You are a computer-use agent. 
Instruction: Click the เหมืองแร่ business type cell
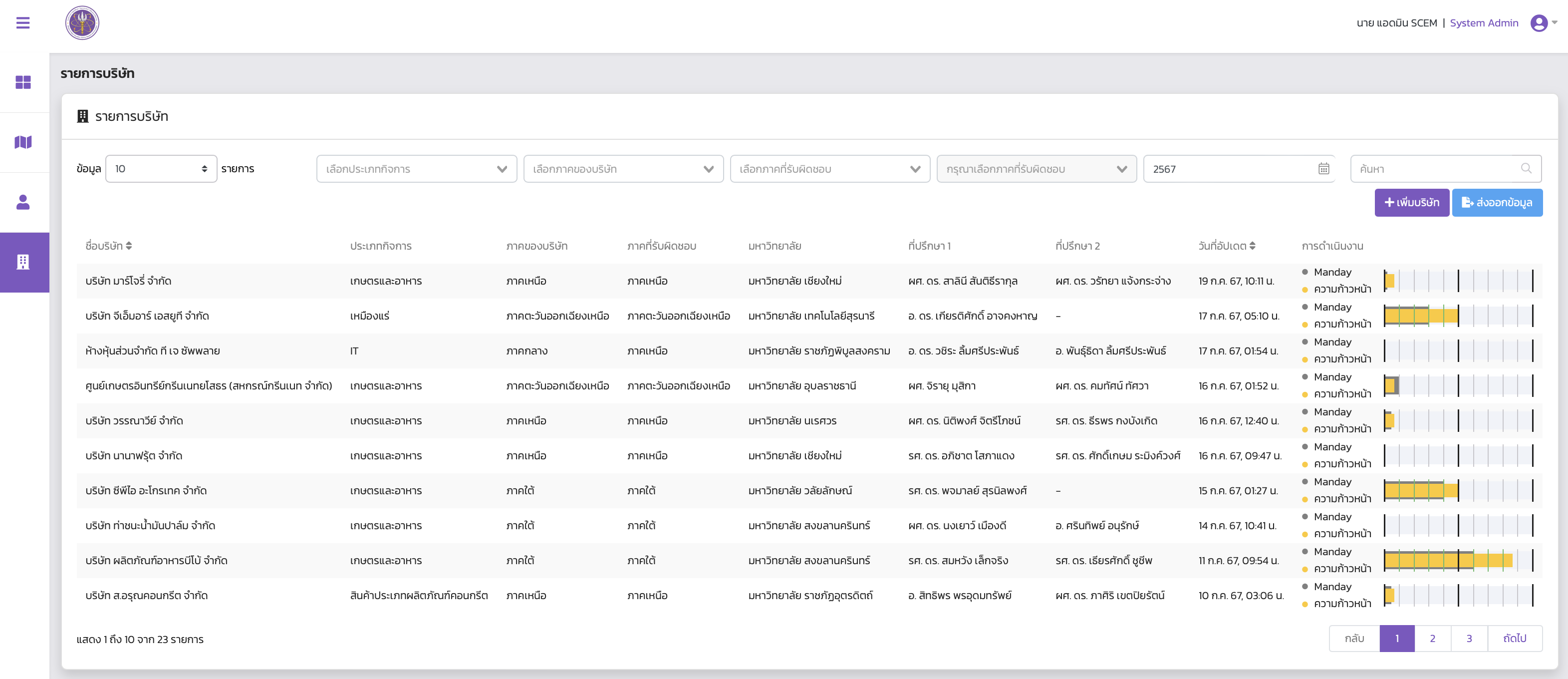(x=369, y=316)
